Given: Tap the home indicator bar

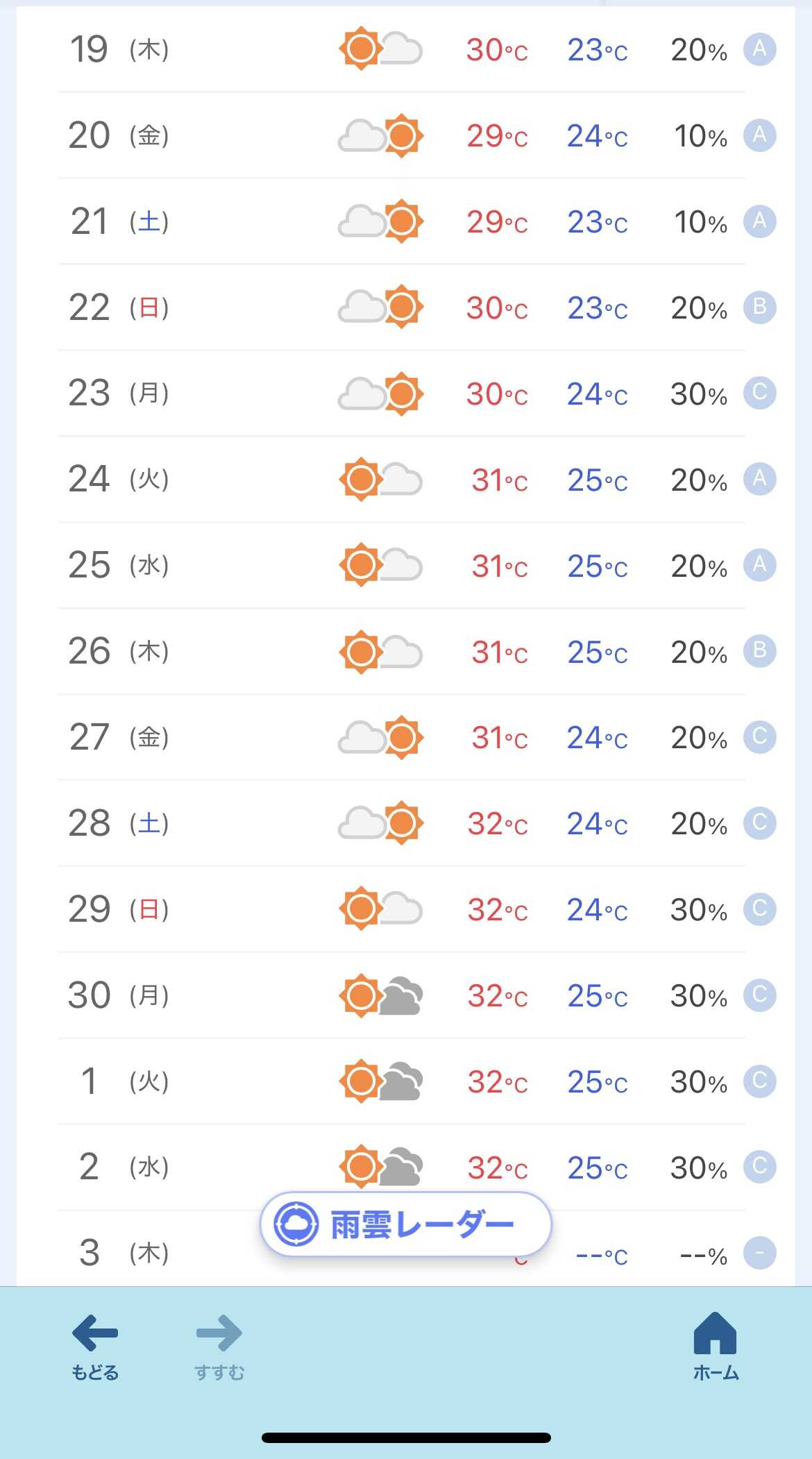Looking at the screenshot, I should pyautogui.click(x=406, y=1437).
